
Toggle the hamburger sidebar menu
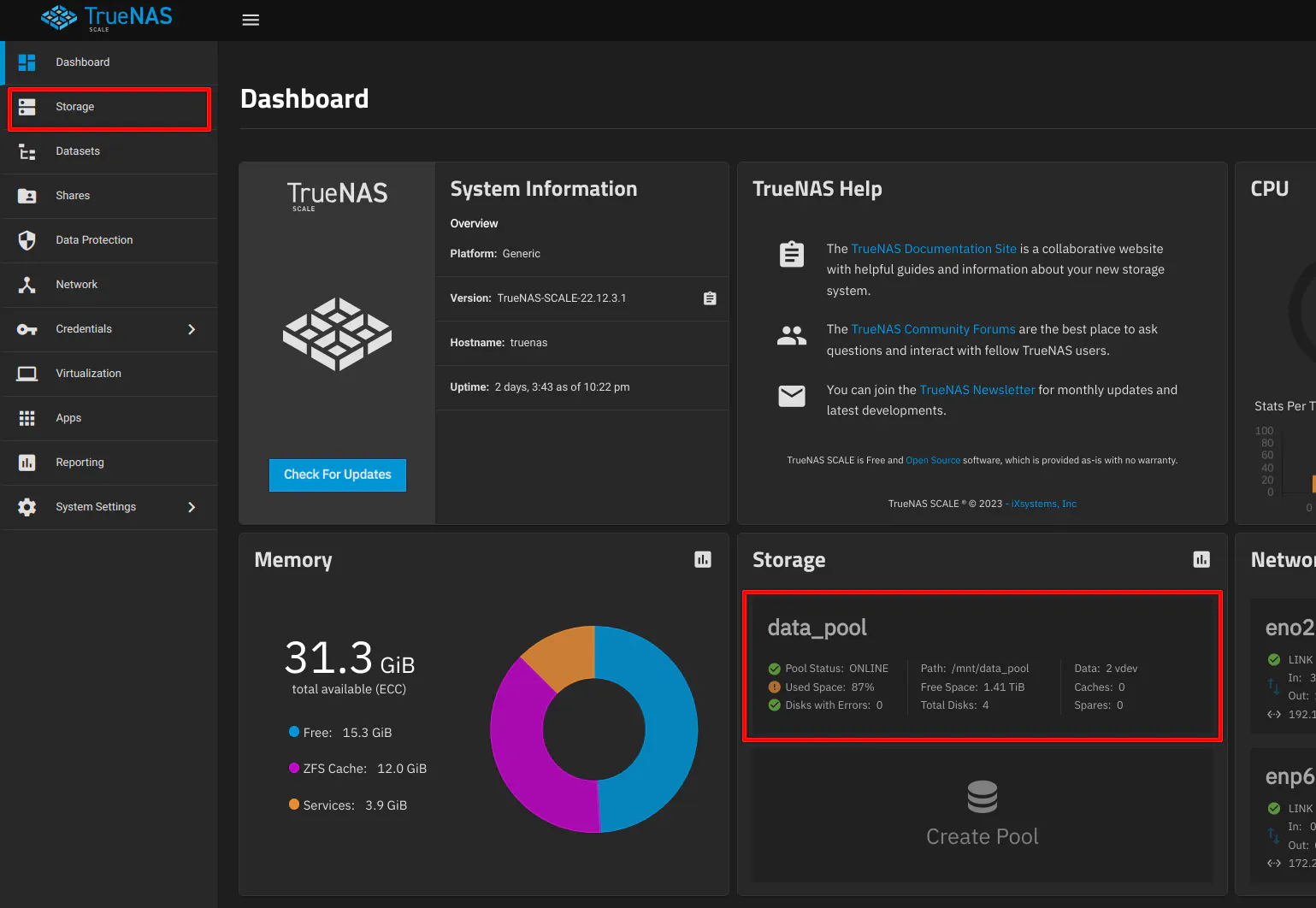[251, 20]
